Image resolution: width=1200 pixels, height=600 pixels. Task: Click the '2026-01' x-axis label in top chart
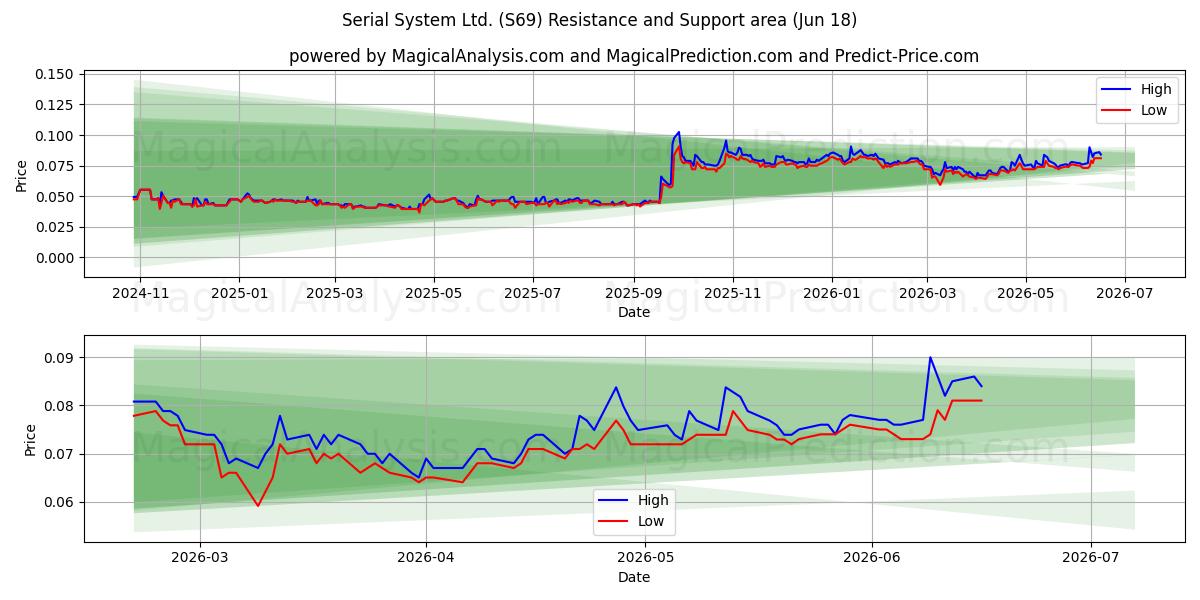(x=831, y=294)
